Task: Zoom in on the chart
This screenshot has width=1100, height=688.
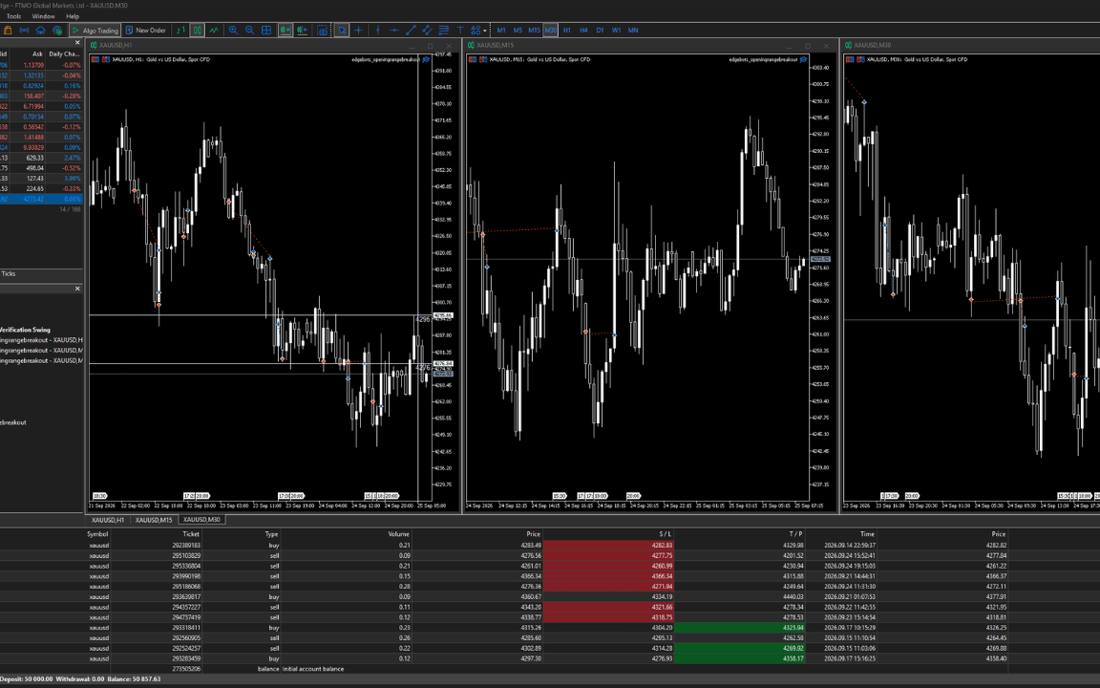Action: click(x=234, y=30)
